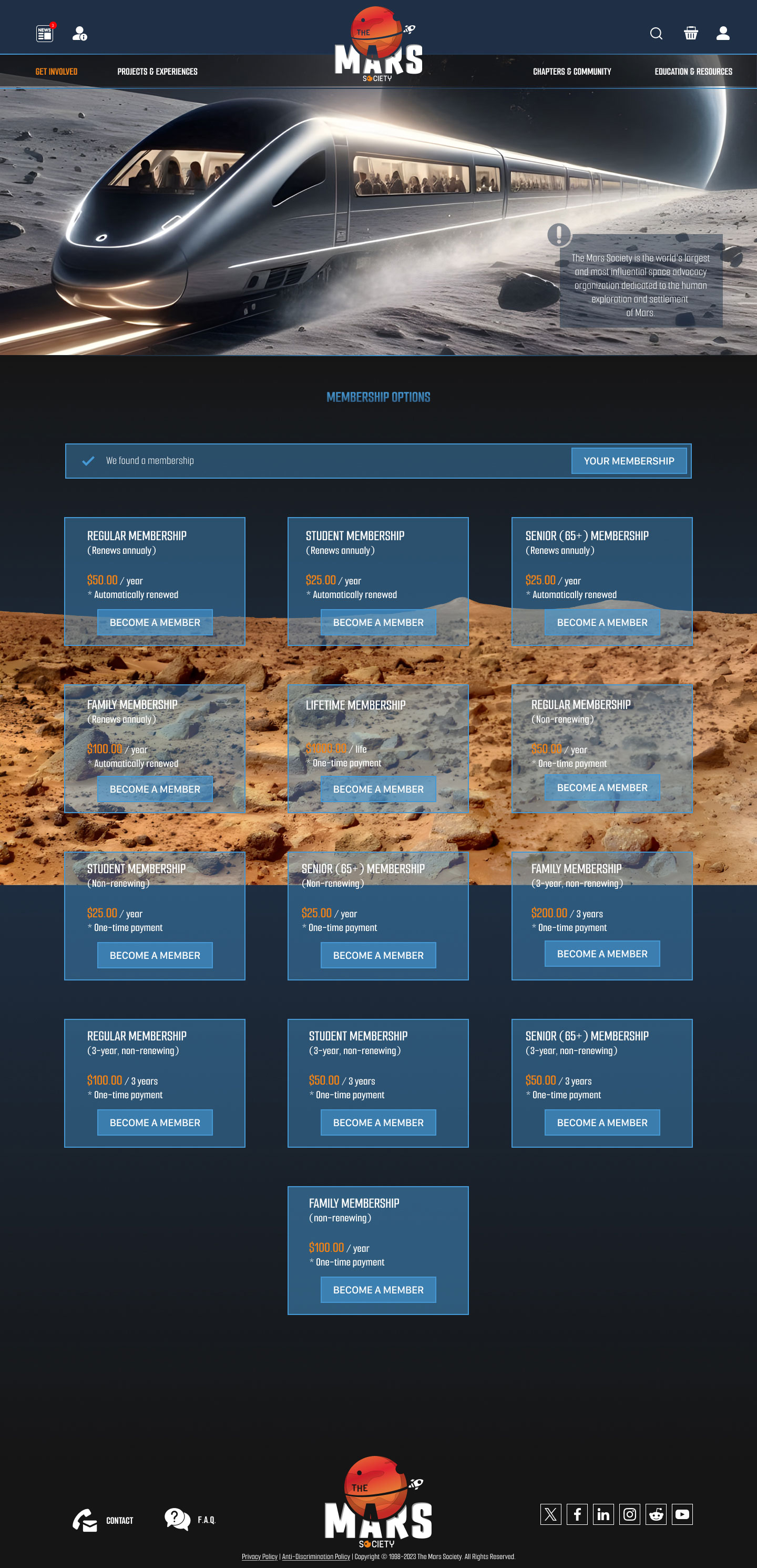The image size is (757, 1568).
Task: Click the Mars Society header logo
Action: tap(378, 44)
